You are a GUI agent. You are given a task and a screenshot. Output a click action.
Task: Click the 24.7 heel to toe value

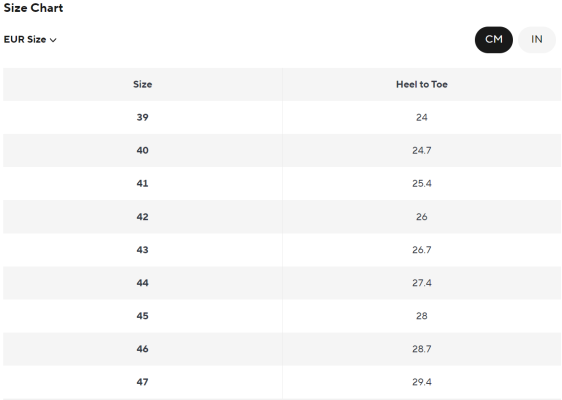[x=422, y=150]
